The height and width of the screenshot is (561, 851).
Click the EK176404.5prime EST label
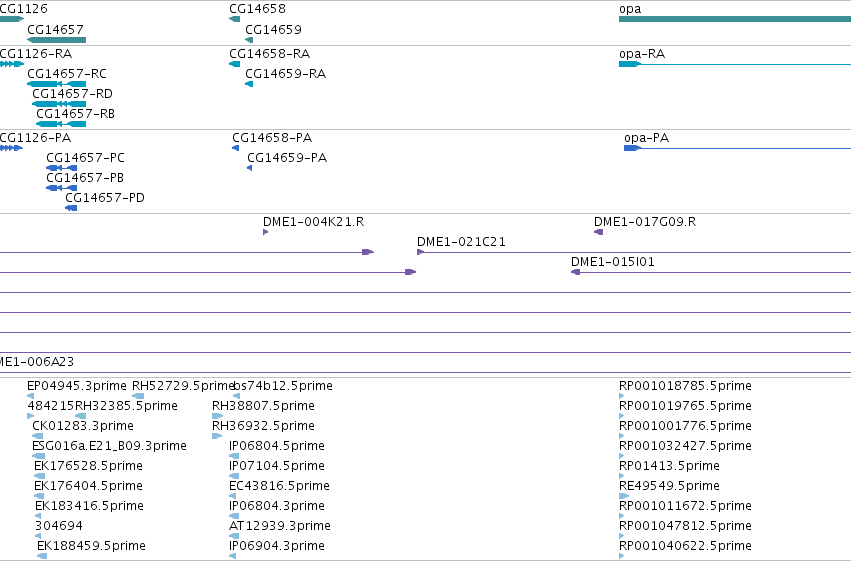tap(88, 486)
